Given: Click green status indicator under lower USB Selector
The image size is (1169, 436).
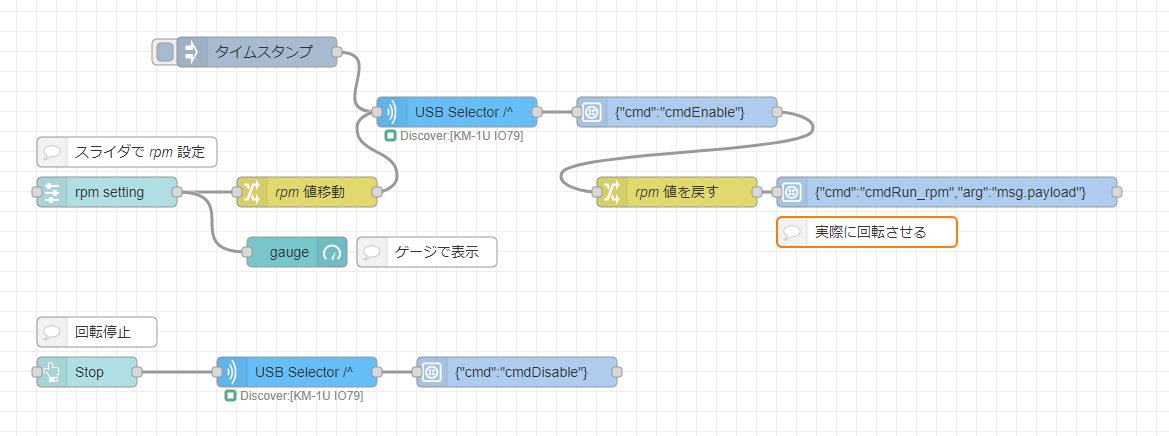Looking at the screenshot, I should pos(230,396).
